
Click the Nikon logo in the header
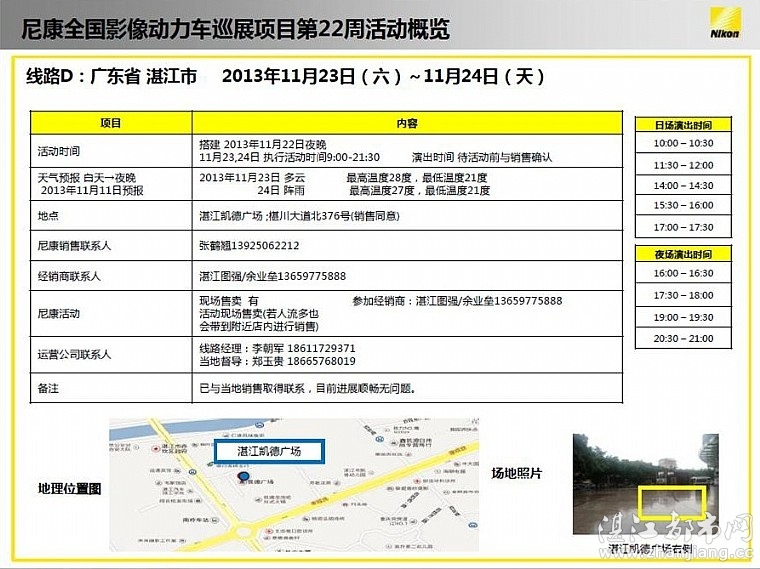pos(723,23)
